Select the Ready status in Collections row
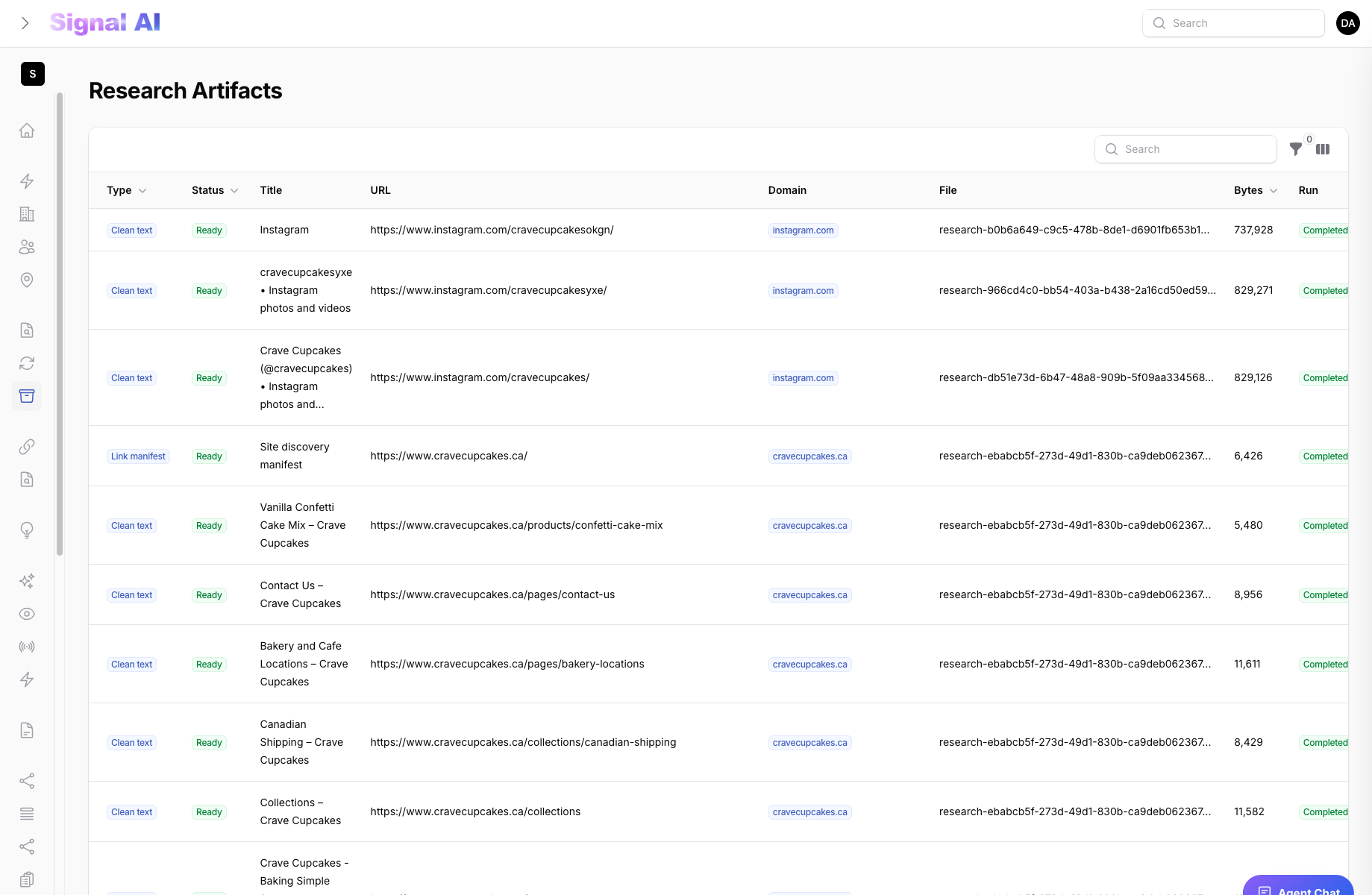This screenshot has height=895, width=1372. pos(209,812)
